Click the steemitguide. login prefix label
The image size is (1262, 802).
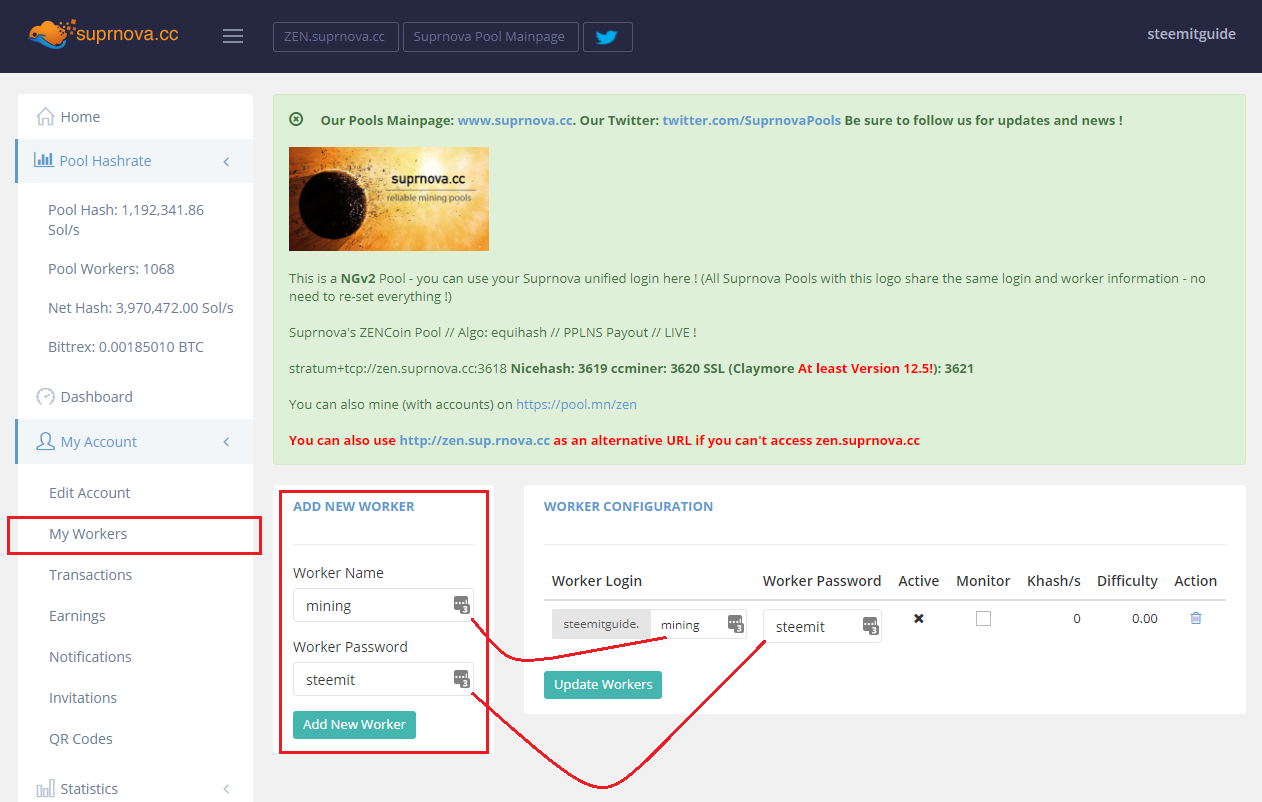[601, 624]
